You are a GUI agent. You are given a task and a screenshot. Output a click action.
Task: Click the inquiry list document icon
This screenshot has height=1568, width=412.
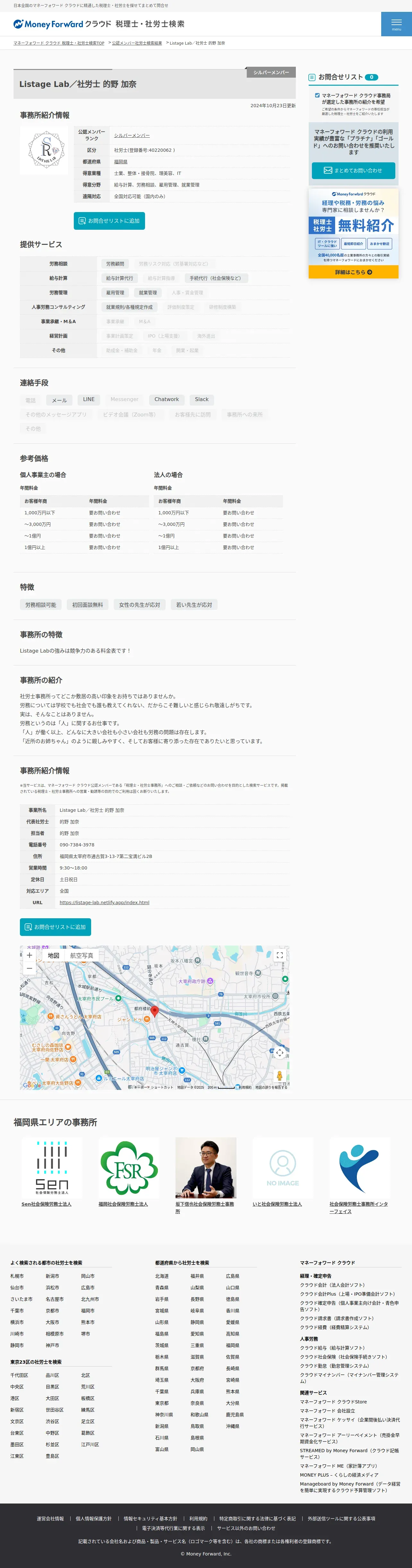pos(312,77)
